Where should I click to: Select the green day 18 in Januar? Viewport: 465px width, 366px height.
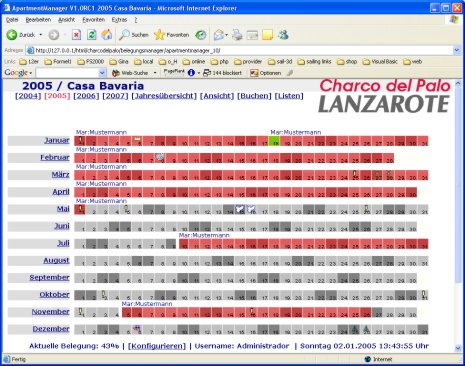point(274,141)
